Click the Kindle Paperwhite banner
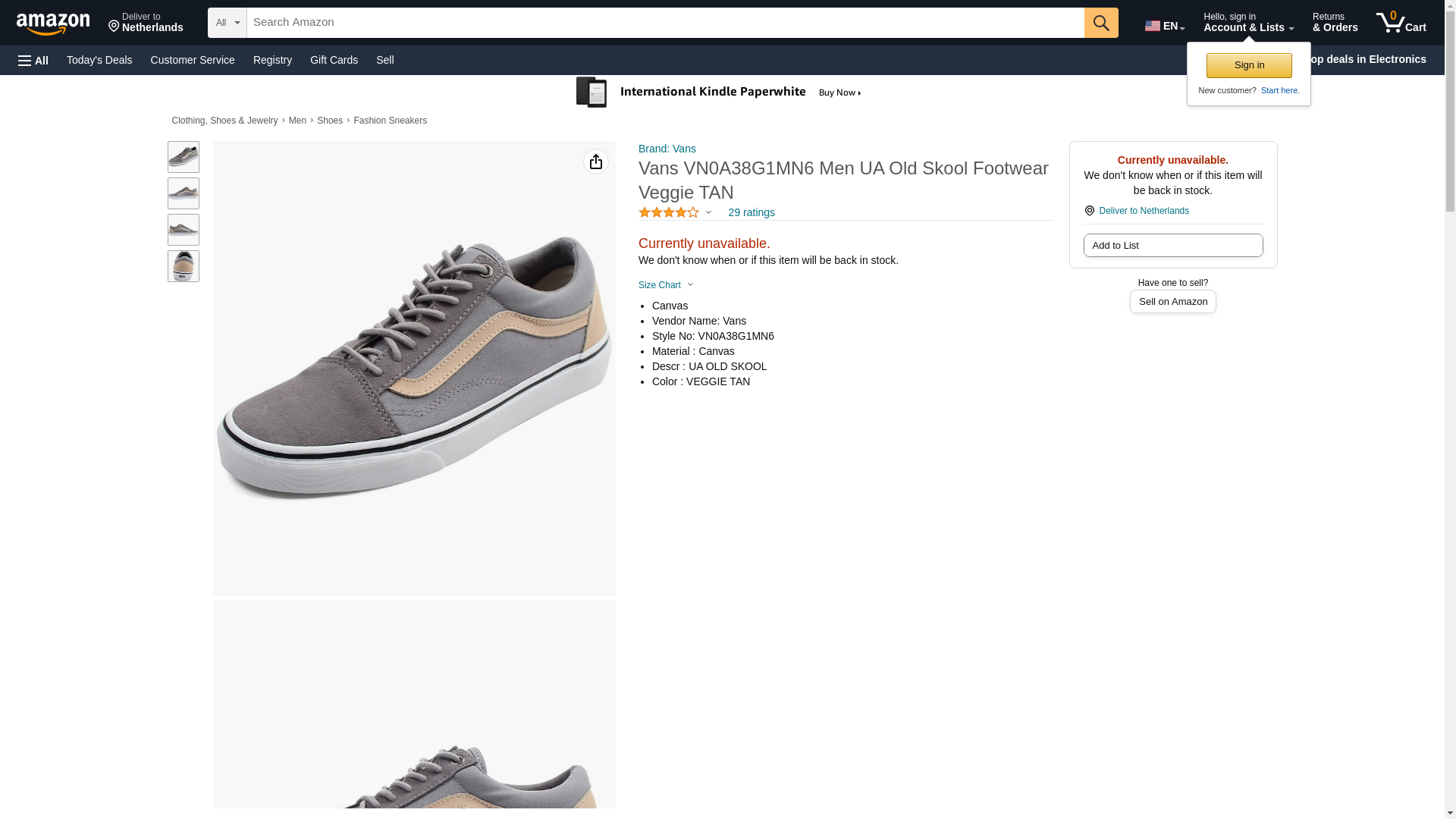Viewport: 1456px width, 819px height. pos(719,93)
